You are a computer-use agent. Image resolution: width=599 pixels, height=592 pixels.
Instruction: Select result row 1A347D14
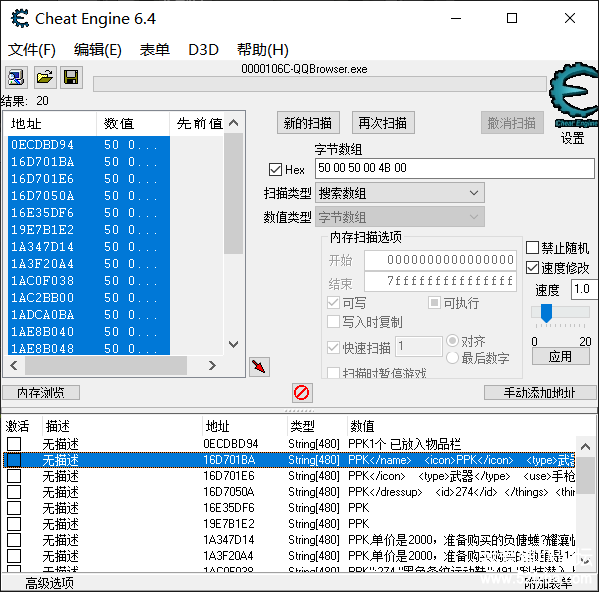coord(89,247)
